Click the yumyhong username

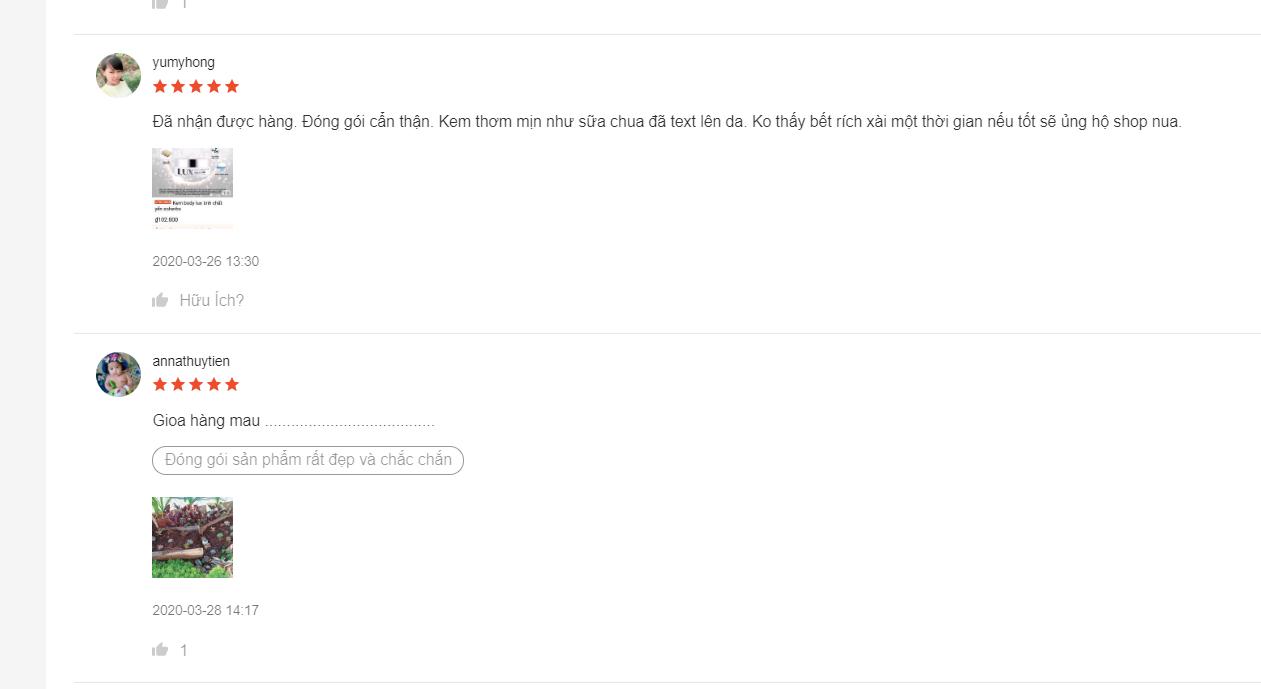[183, 62]
